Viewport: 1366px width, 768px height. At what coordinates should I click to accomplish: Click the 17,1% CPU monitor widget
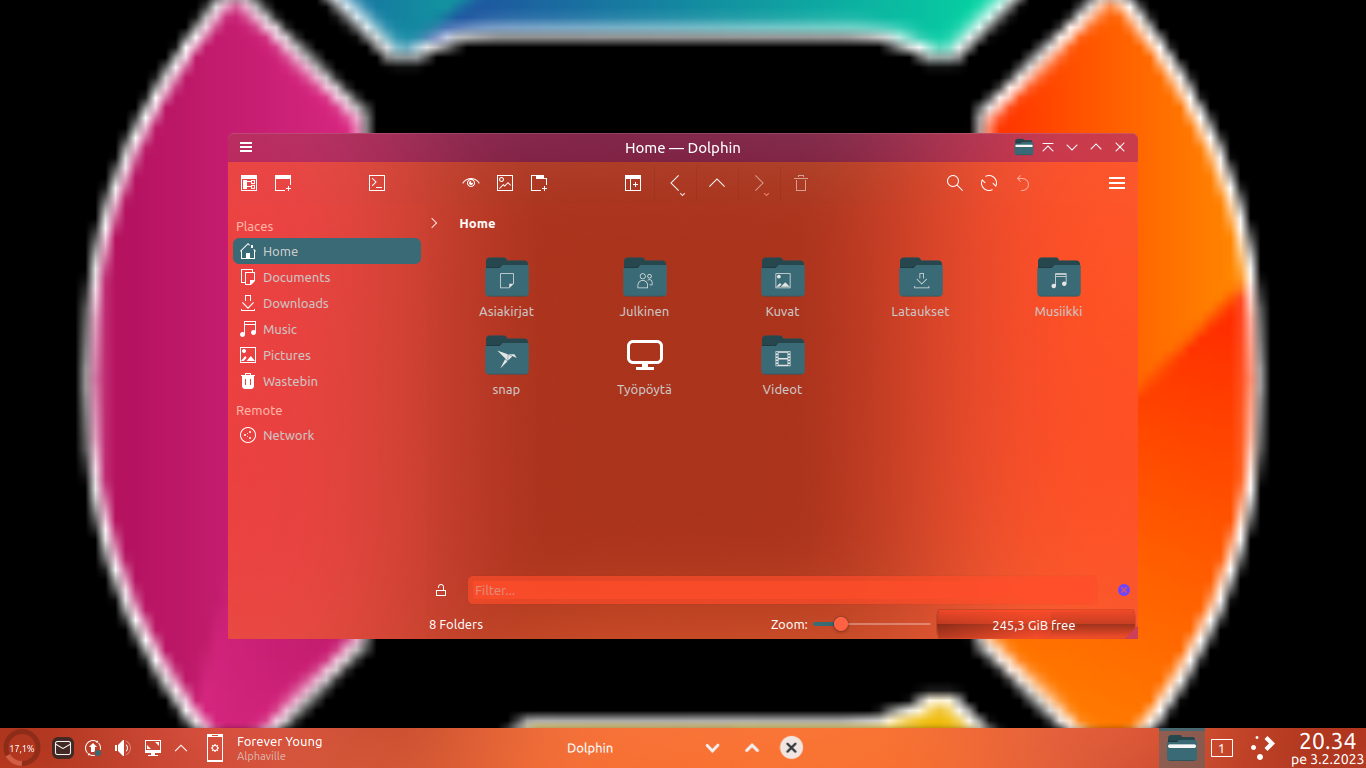point(21,747)
